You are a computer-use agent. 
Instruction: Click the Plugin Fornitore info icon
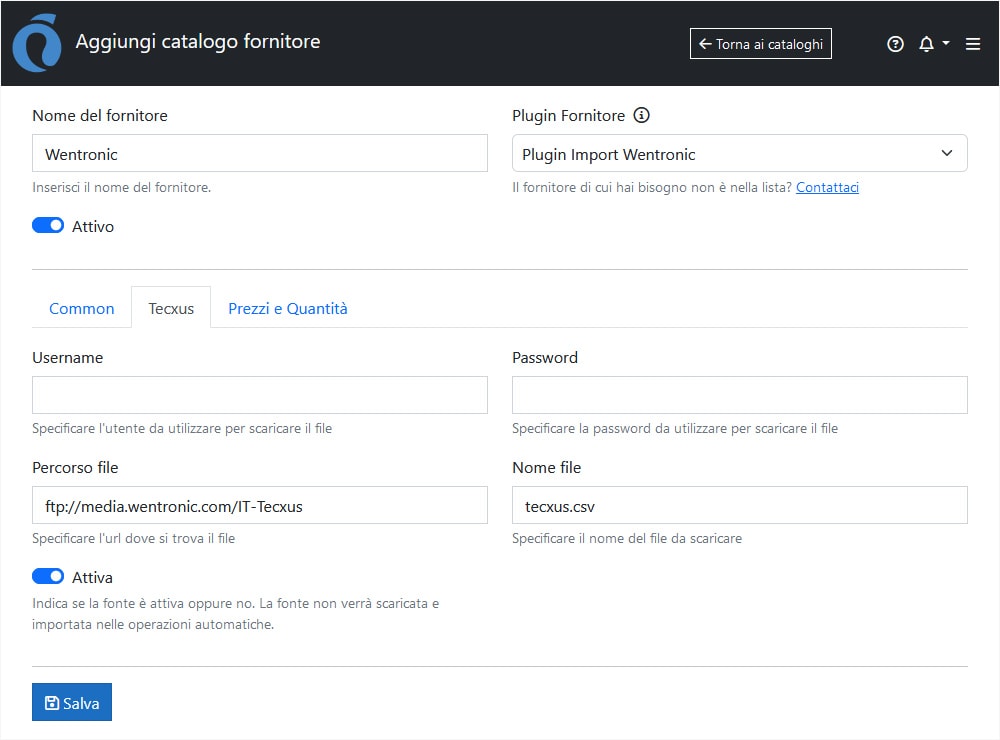point(642,115)
